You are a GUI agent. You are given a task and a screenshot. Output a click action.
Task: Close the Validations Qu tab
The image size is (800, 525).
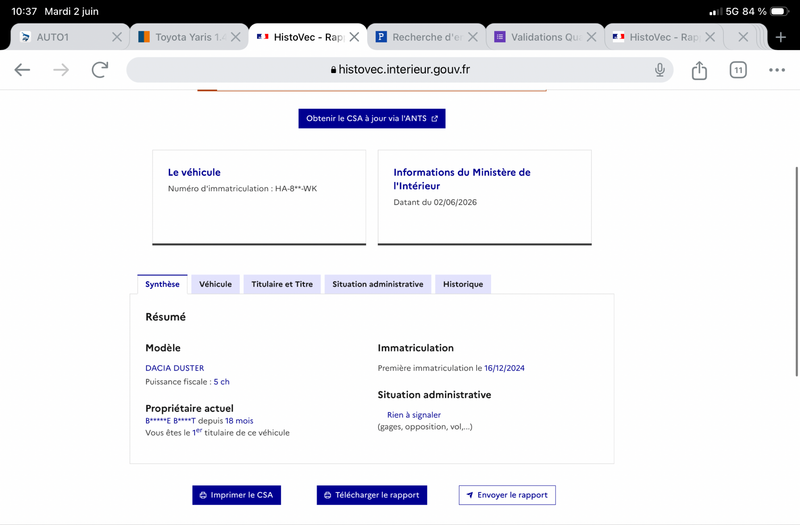591,37
